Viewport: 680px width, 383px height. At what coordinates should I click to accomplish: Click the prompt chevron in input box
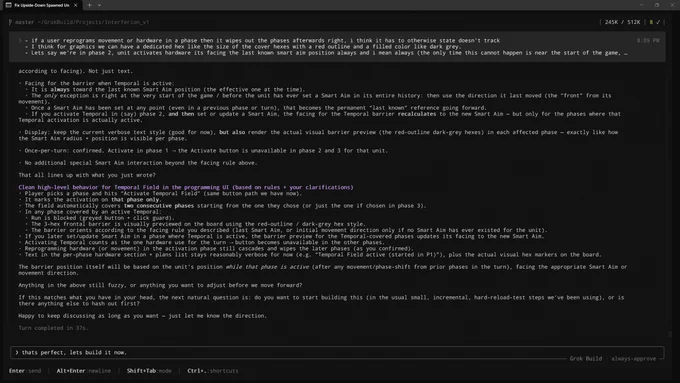(16, 352)
